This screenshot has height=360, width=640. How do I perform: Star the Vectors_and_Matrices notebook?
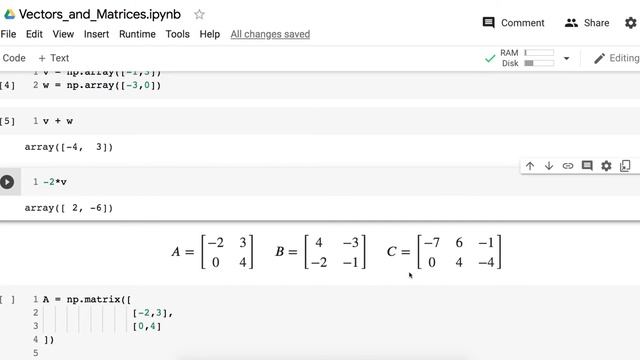point(199,15)
